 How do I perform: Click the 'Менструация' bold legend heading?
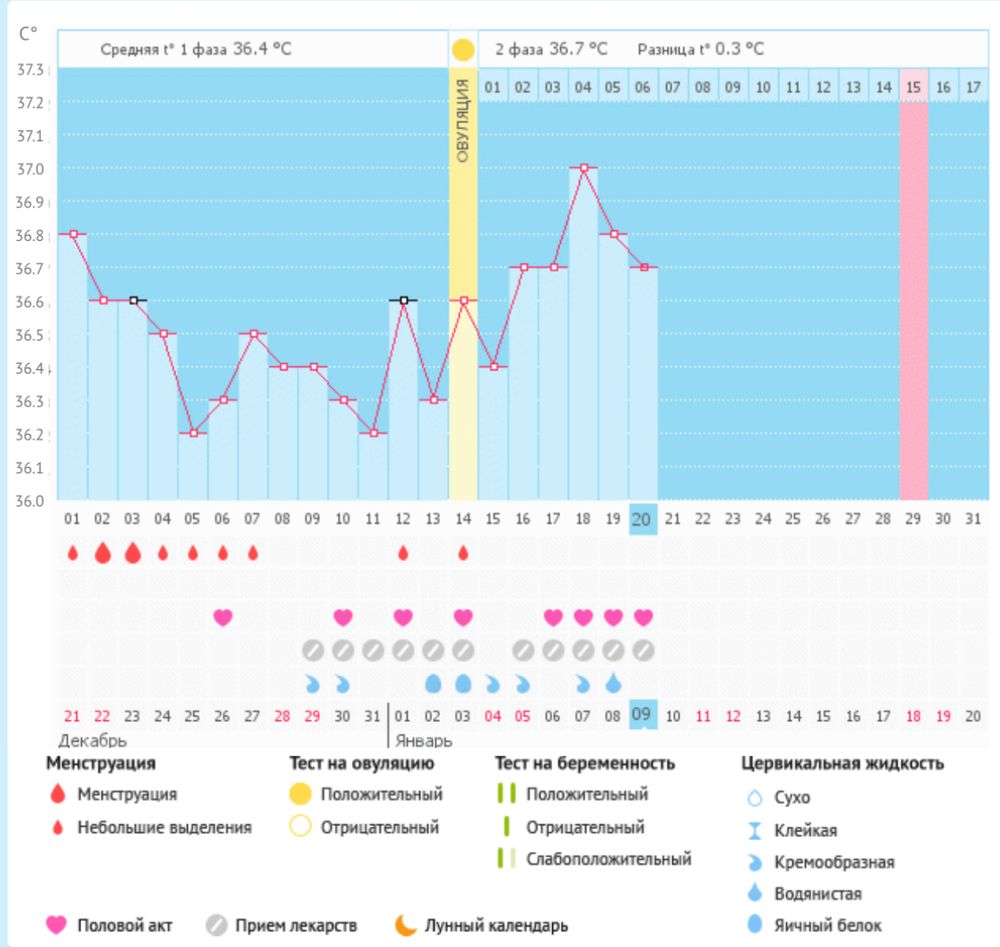(101, 763)
